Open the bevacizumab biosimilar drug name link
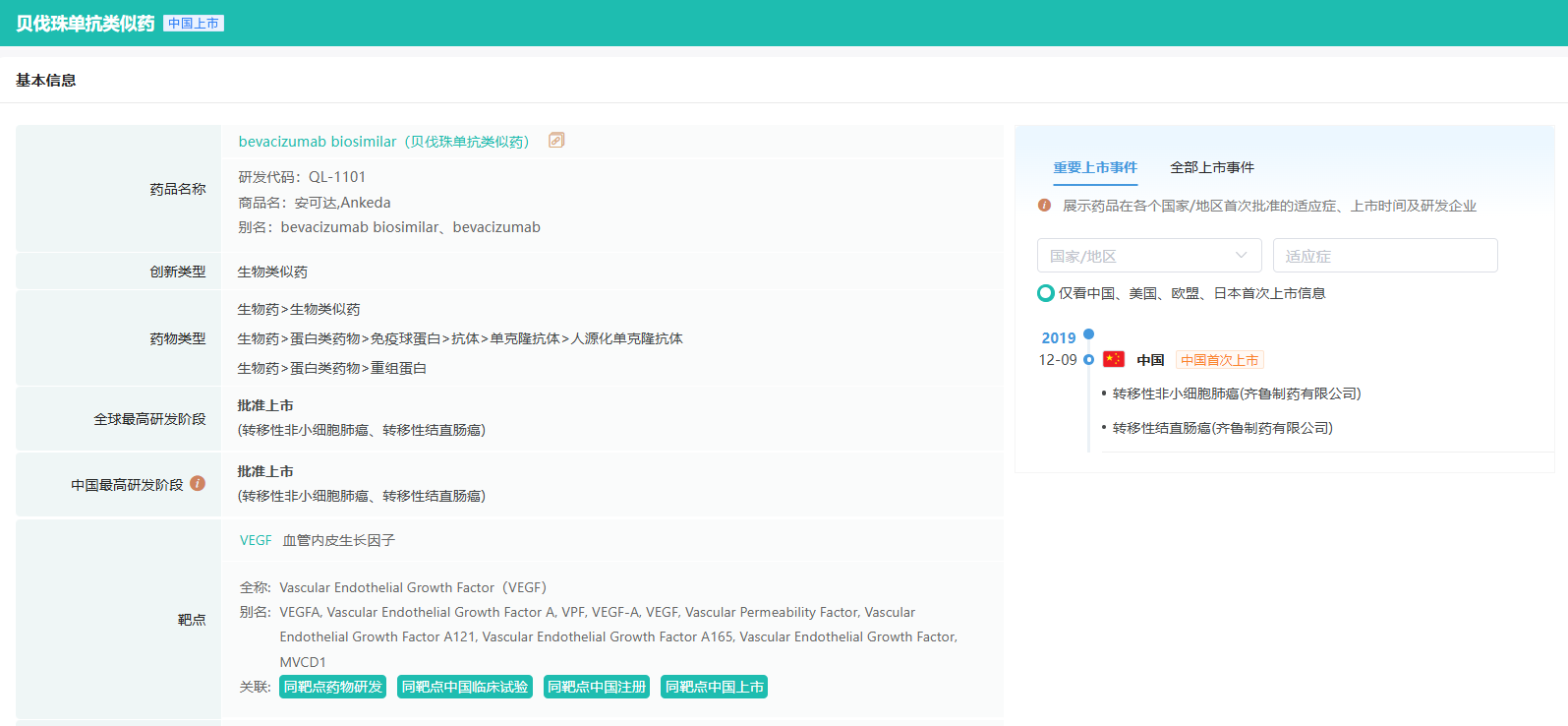The width and height of the screenshot is (1568, 726). pyautogui.click(x=383, y=142)
